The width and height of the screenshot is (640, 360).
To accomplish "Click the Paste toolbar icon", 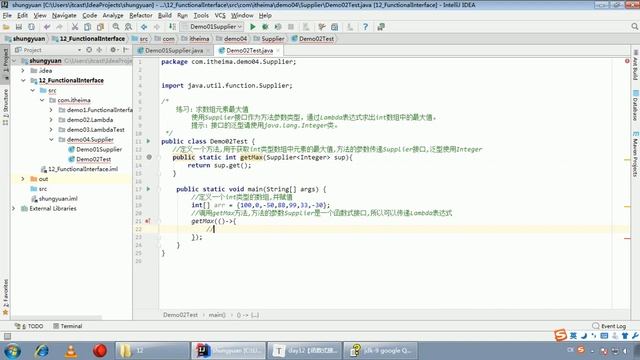I will tap(100, 27).
